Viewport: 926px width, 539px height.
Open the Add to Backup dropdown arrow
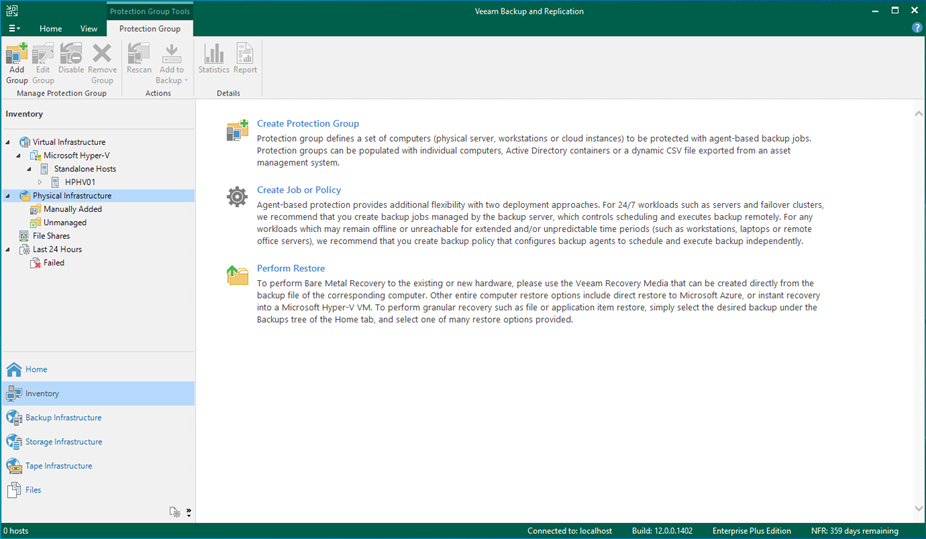click(186, 81)
